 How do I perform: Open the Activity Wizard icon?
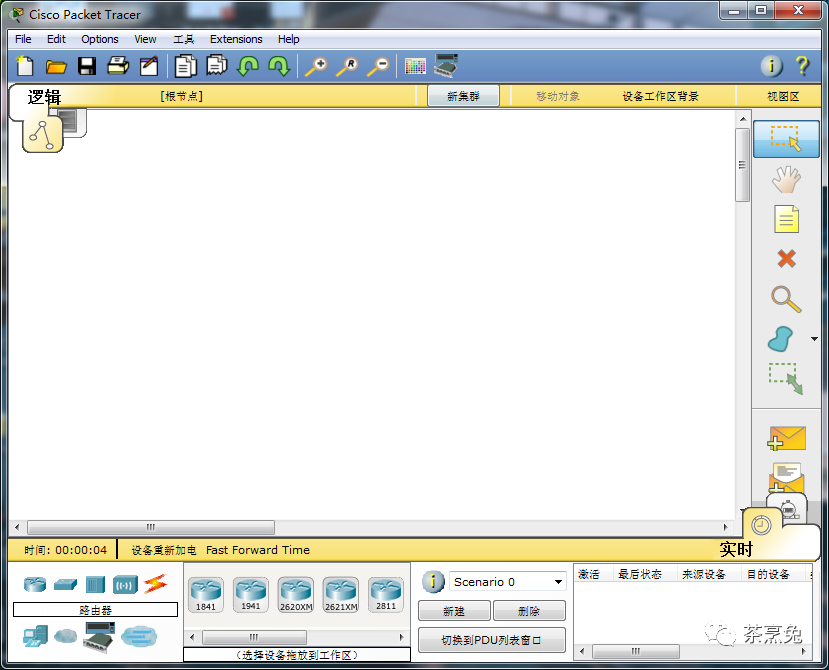[149, 66]
